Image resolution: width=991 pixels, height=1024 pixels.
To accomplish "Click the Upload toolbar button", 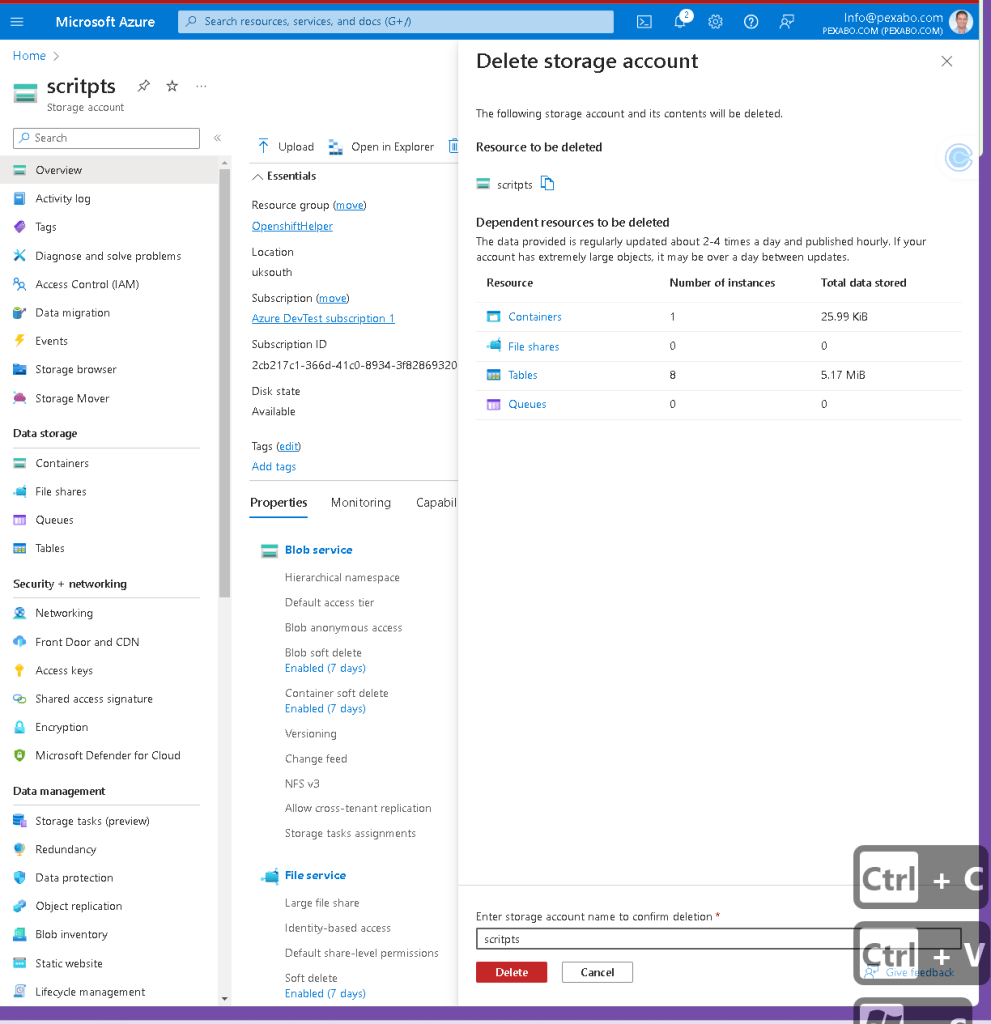I will [x=285, y=146].
